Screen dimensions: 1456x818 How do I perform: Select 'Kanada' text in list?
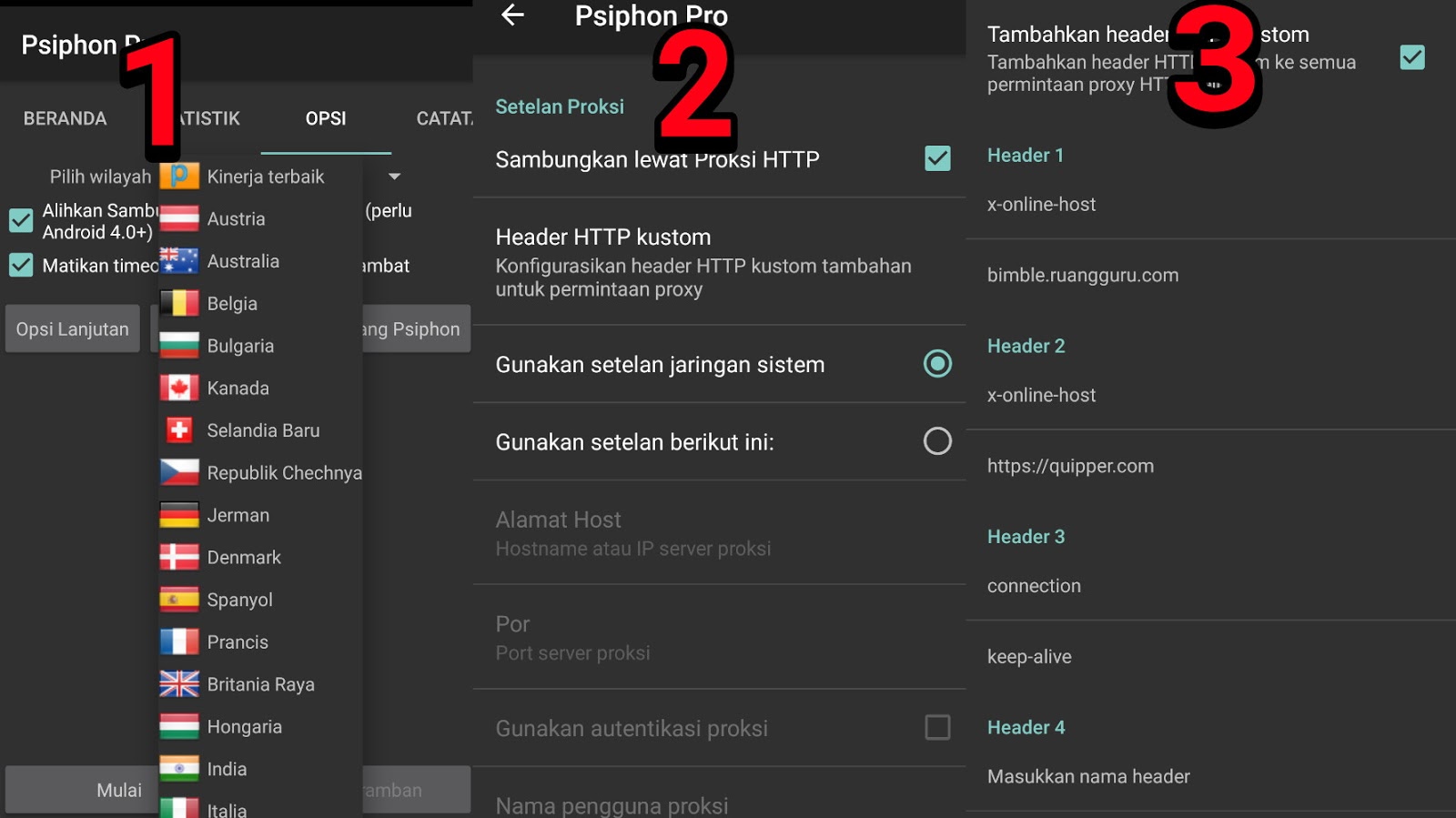(238, 388)
